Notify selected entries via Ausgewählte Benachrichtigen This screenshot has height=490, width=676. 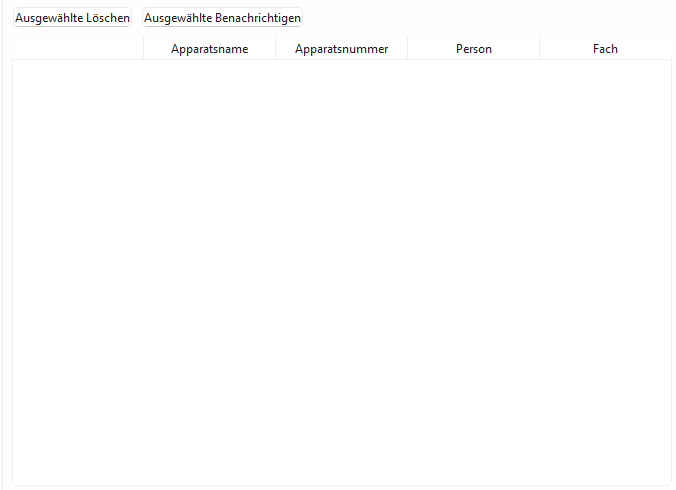pyautogui.click(x=222, y=18)
